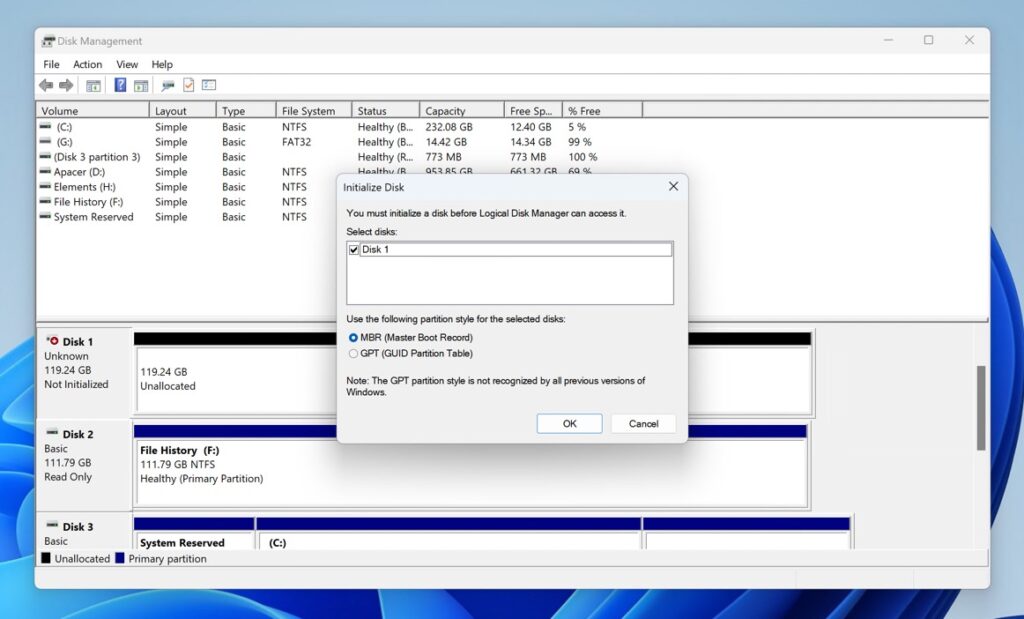The image size is (1024, 619).
Task: Cancel the Initialize Disk dialog
Action: tap(643, 423)
